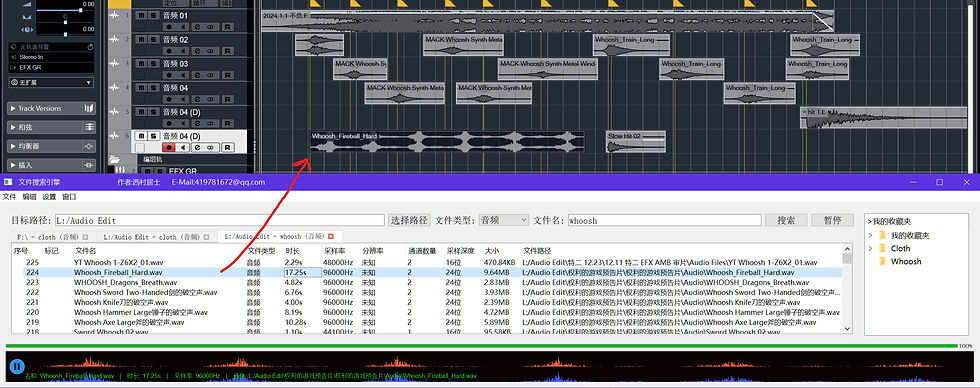Click the 和弦 chords panel icon
The image size is (980, 388).
coord(89,127)
